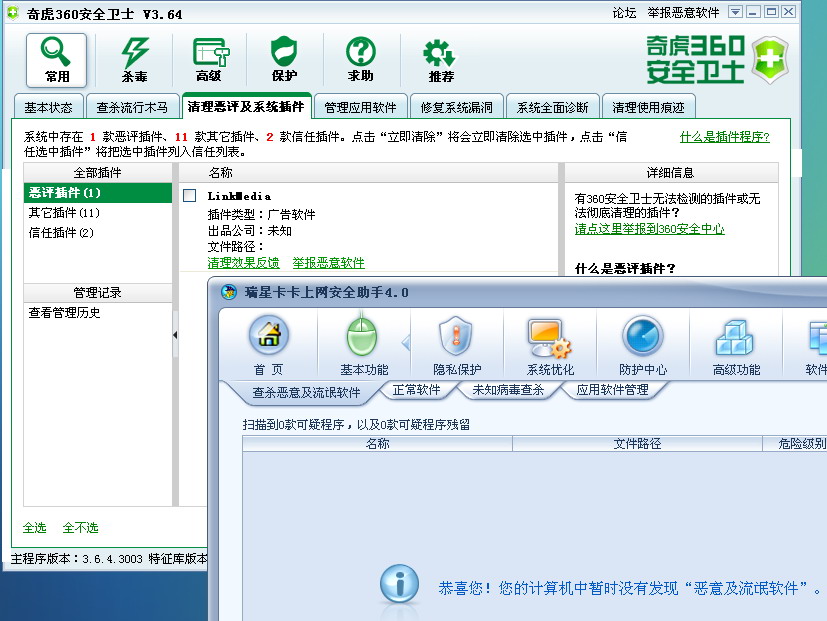Switch to 查杀流行木马 tab
The height and width of the screenshot is (621, 827).
point(132,107)
